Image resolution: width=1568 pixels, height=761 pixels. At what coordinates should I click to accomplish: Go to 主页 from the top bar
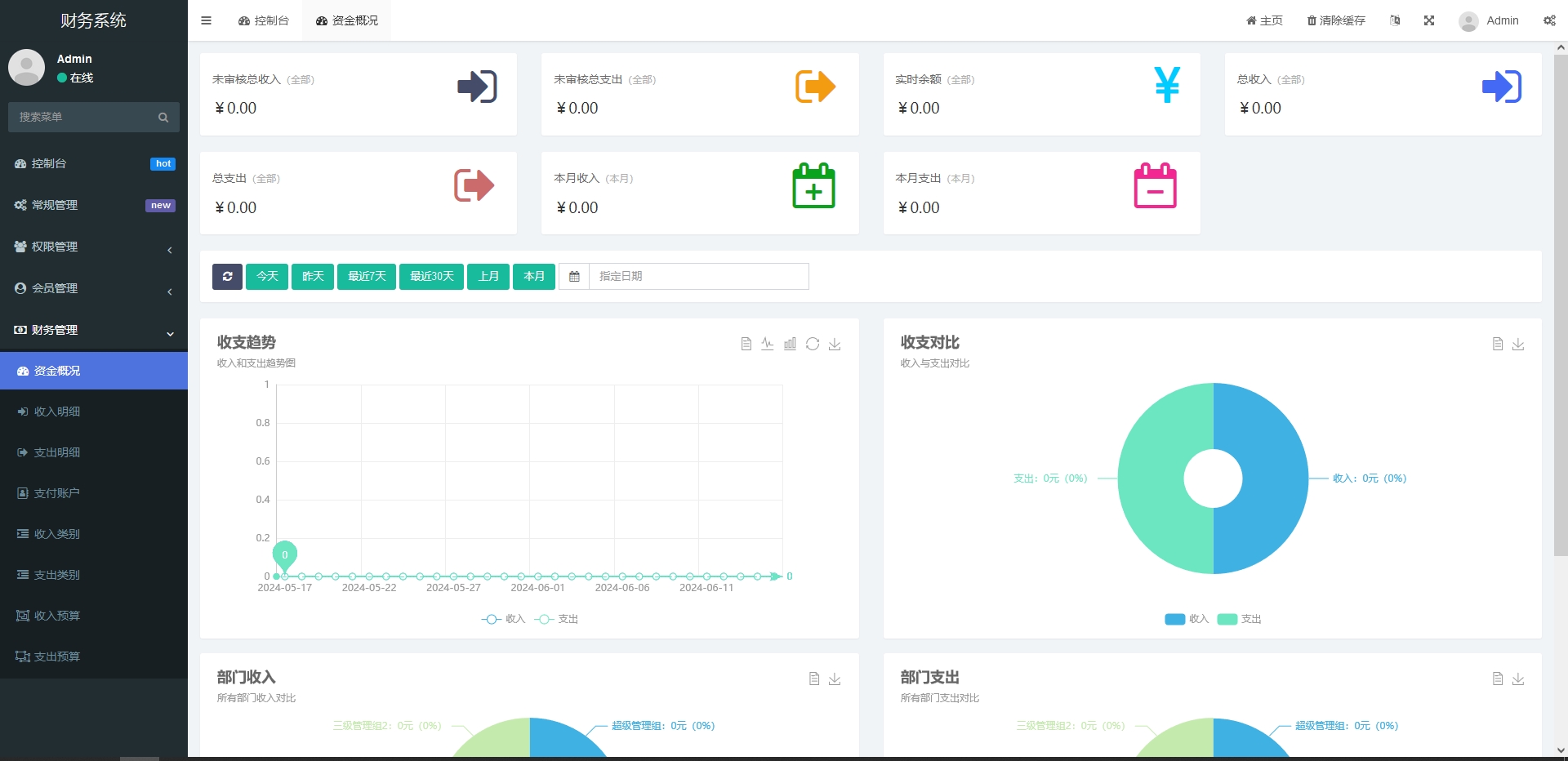pos(1264,20)
